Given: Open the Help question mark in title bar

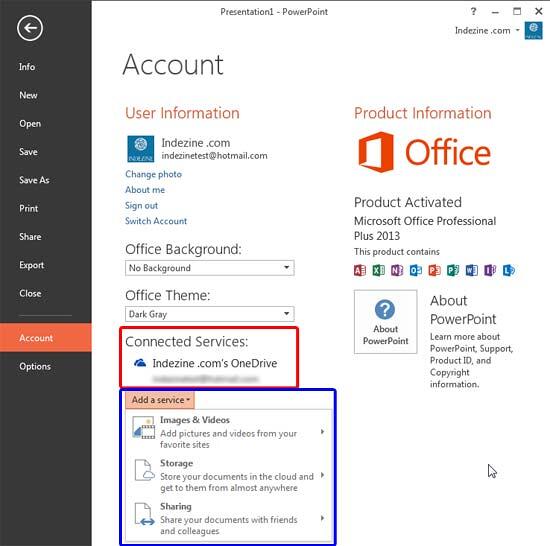Looking at the screenshot, I should click(473, 12).
